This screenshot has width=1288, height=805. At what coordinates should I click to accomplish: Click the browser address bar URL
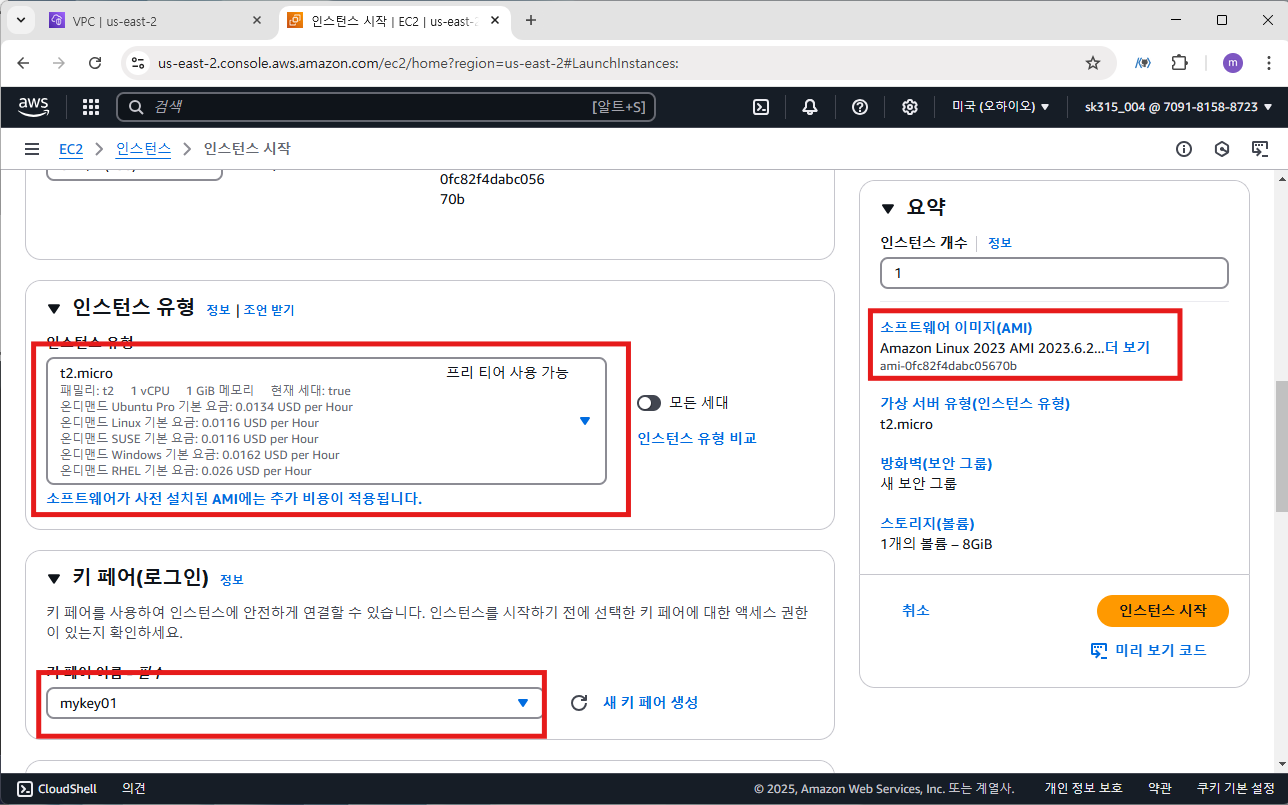[x=418, y=63]
